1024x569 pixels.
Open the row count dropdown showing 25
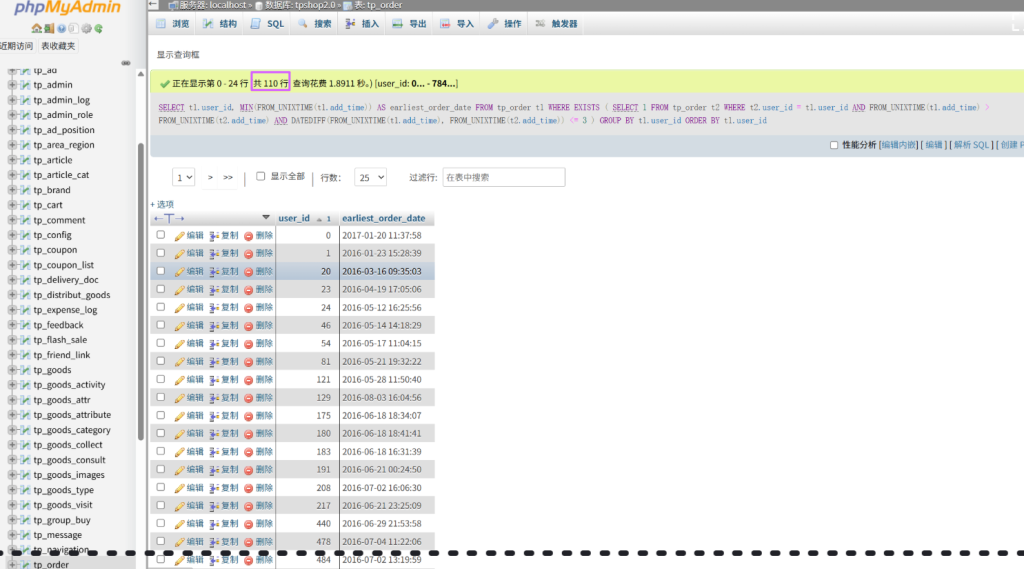click(x=370, y=177)
